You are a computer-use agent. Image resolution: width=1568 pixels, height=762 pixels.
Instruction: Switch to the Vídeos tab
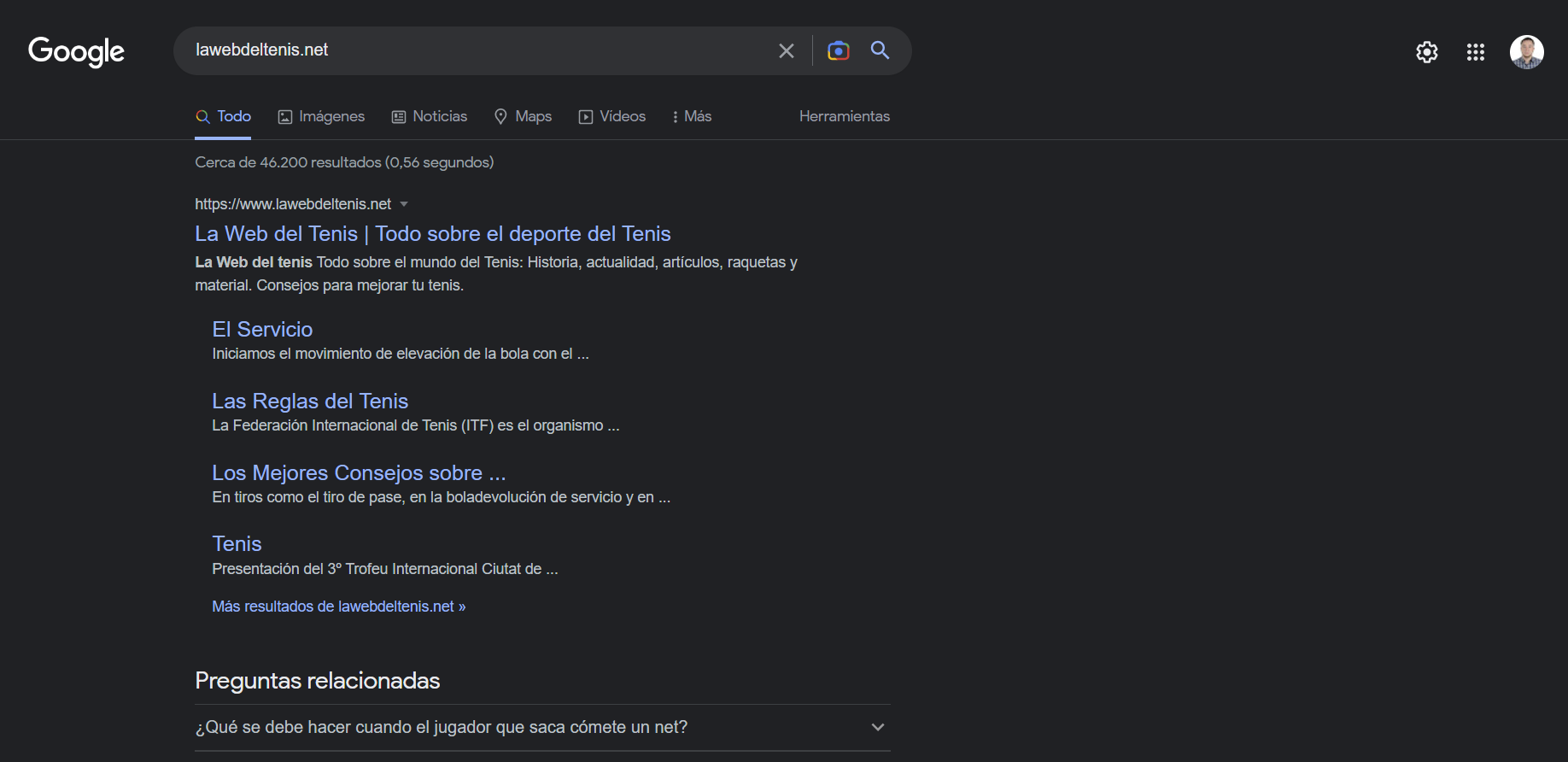612,116
